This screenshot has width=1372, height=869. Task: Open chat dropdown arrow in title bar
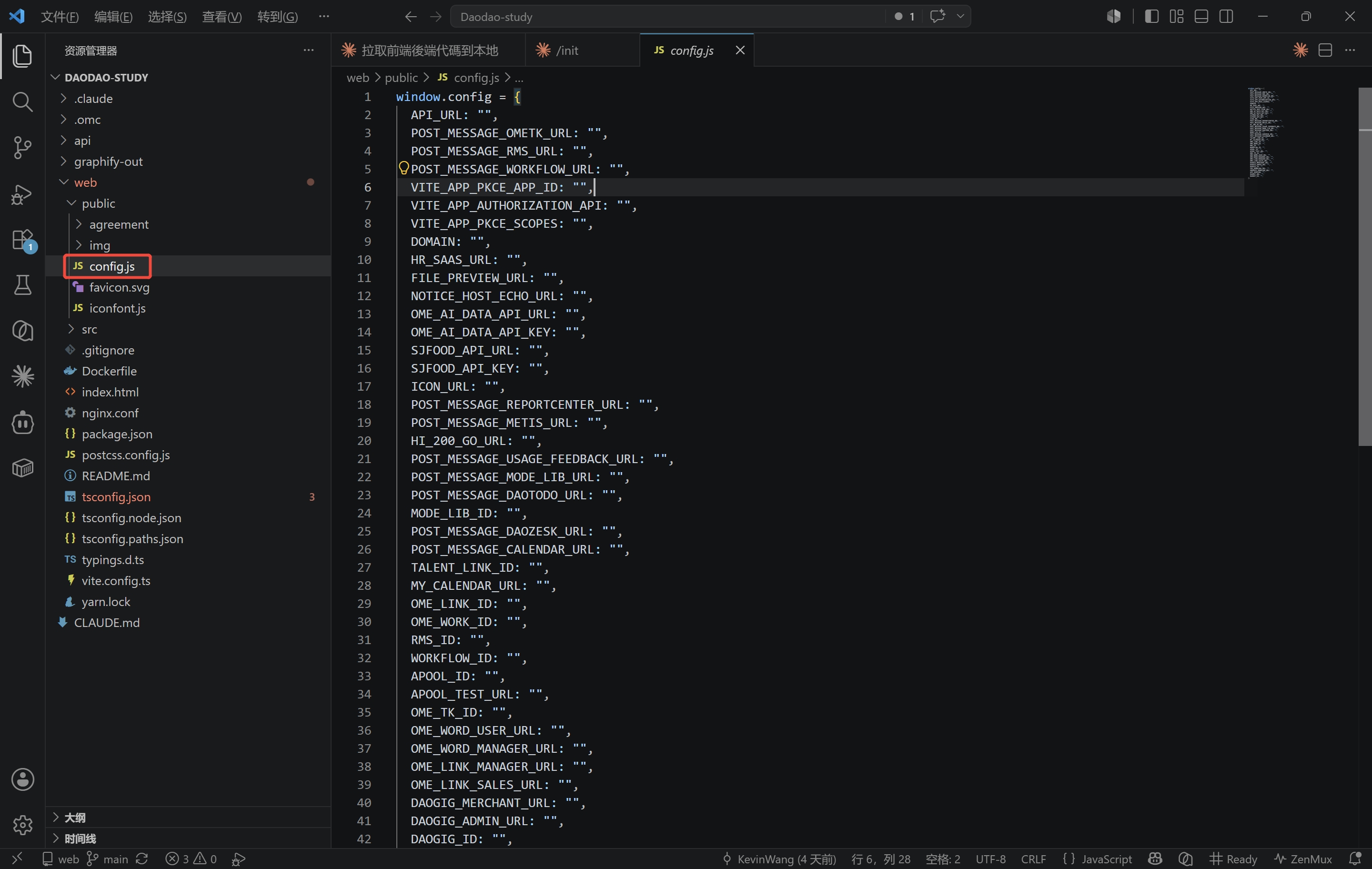pyautogui.click(x=960, y=16)
